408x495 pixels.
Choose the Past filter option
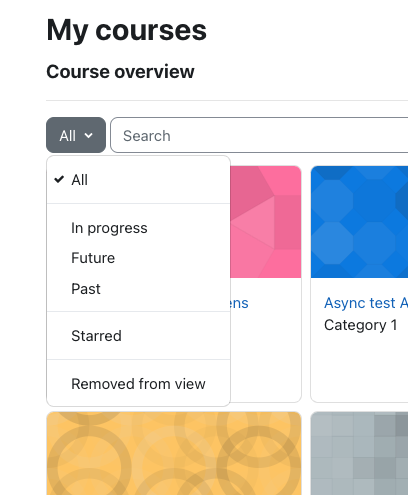138,289
